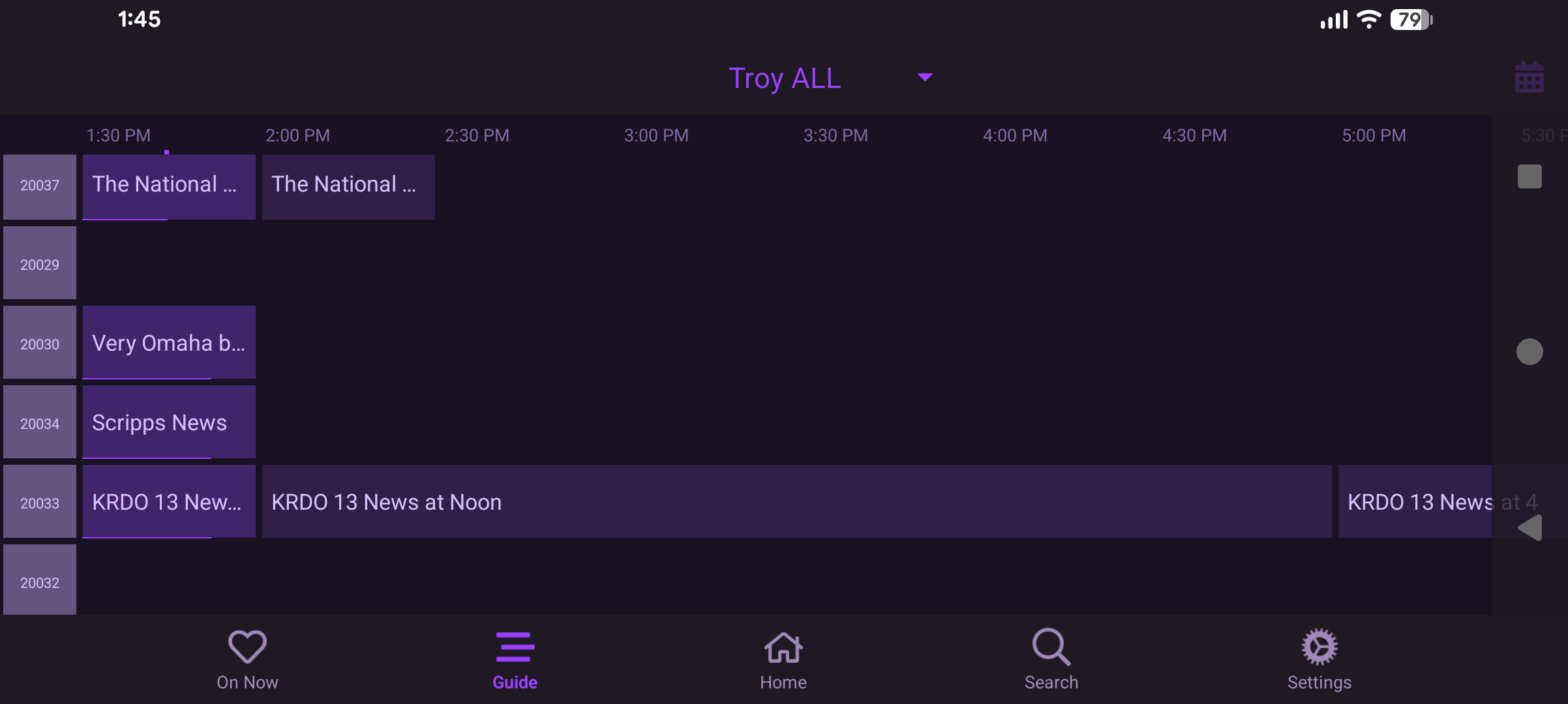
Task: Tap the circle system navigation button
Action: point(1530,352)
